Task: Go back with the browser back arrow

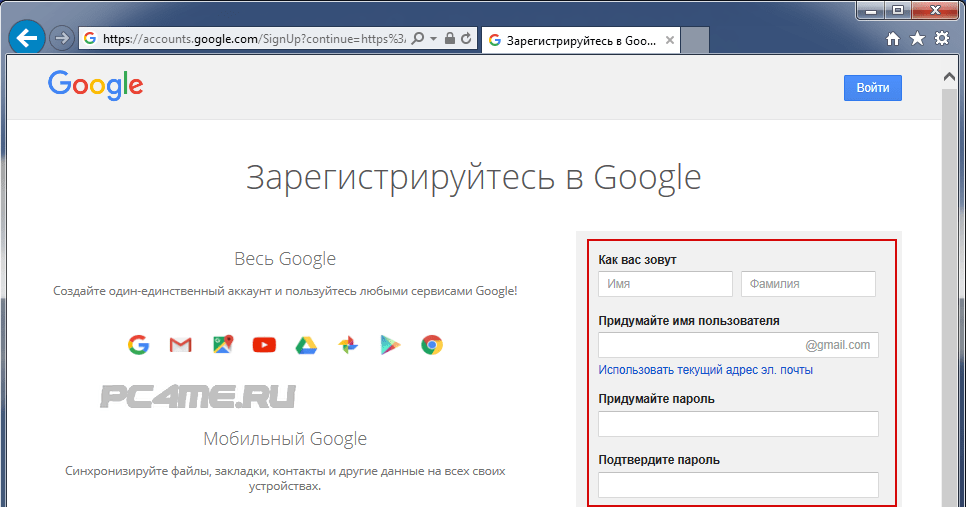Action: (x=26, y=38)
